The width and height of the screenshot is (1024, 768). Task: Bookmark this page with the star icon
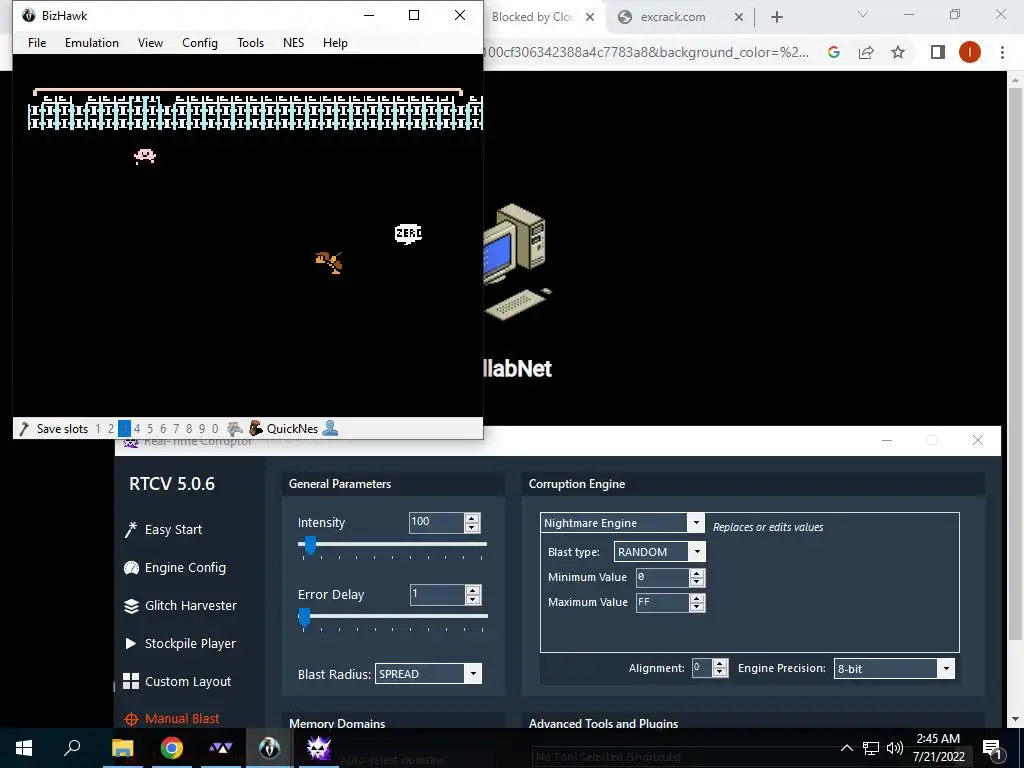click(898, 52)
